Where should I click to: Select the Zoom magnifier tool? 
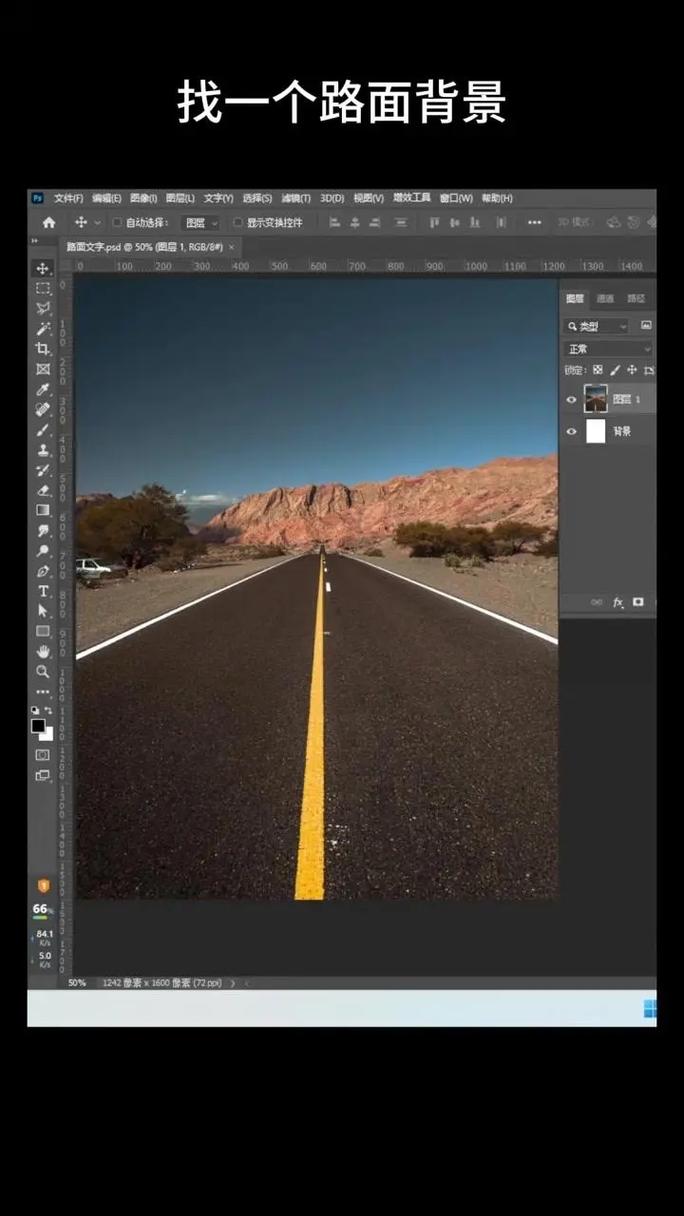[x=43, y=671]
